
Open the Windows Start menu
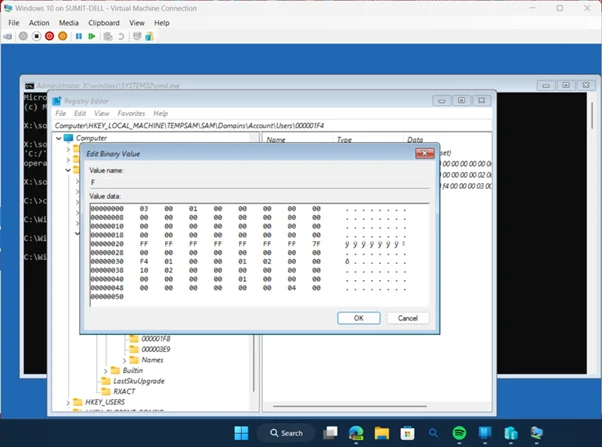pos(241,433)
